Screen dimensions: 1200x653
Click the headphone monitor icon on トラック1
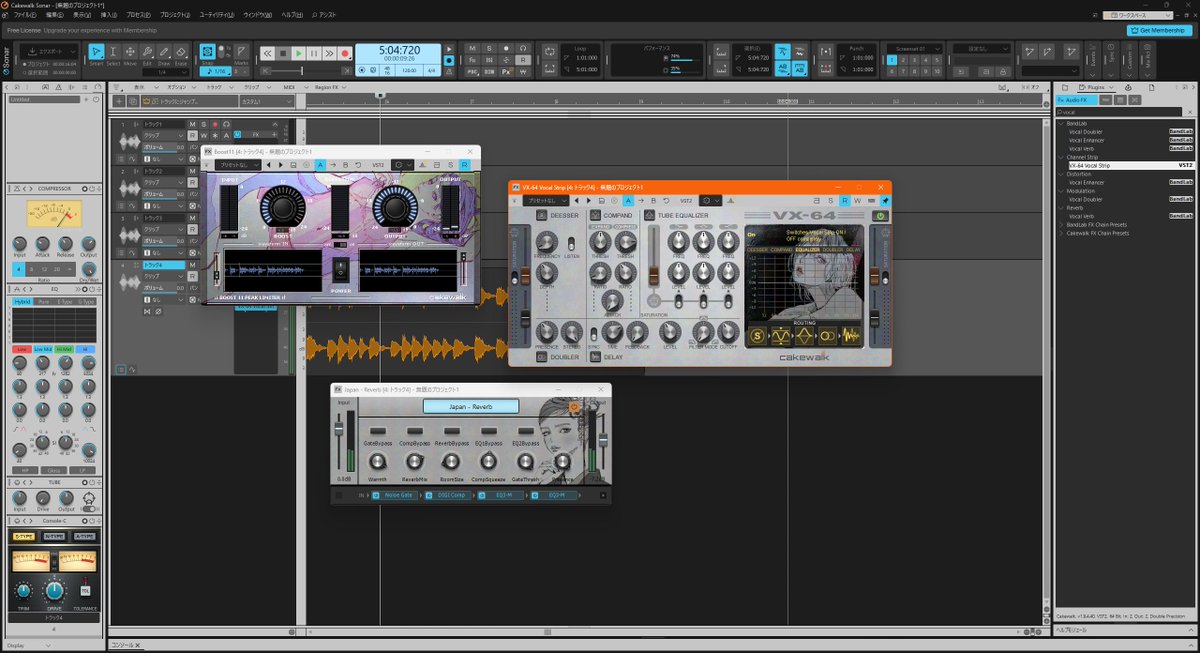click(226, 124)
